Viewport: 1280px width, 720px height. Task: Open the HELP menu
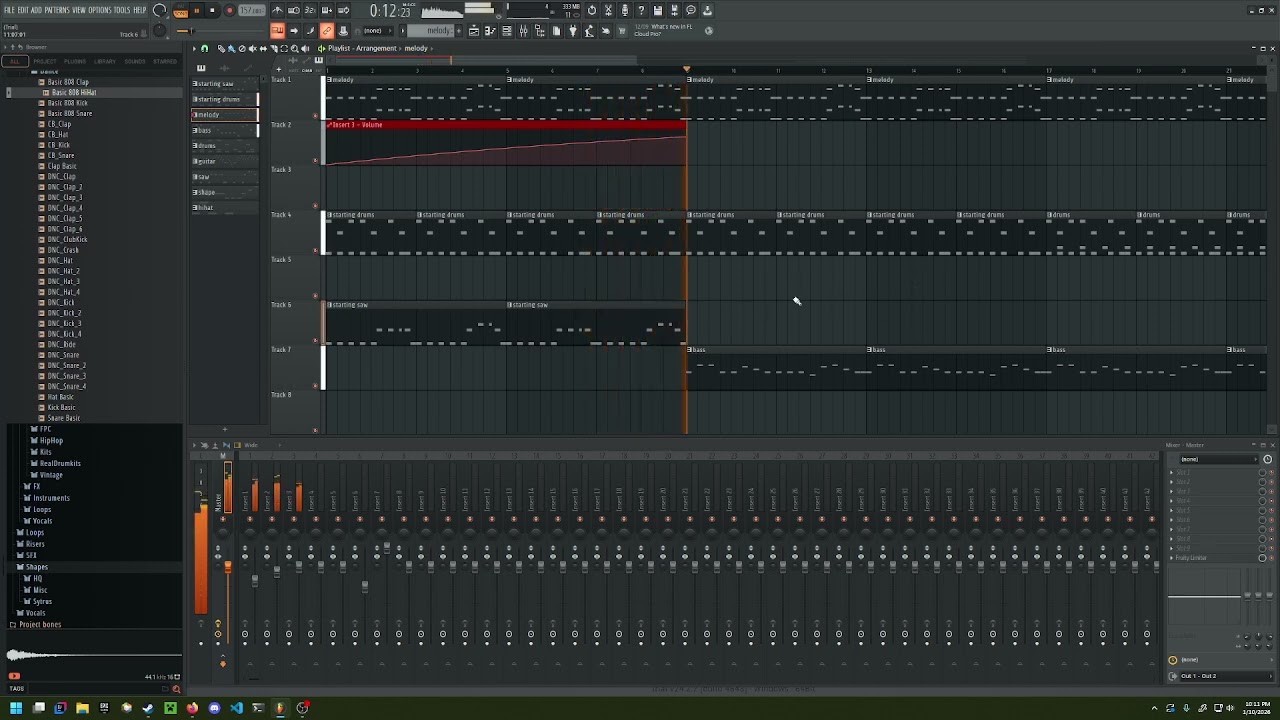[140, 10]
